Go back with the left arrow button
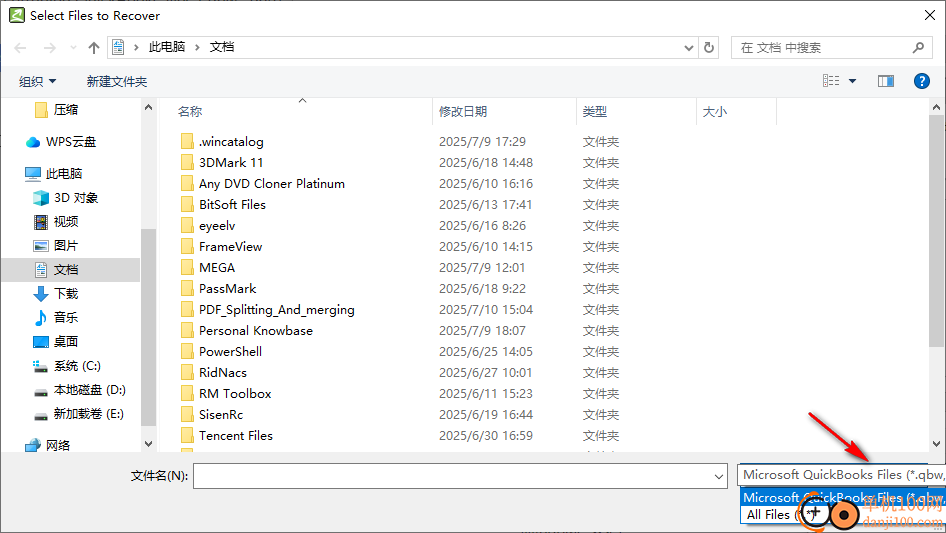 pos(20,48)
